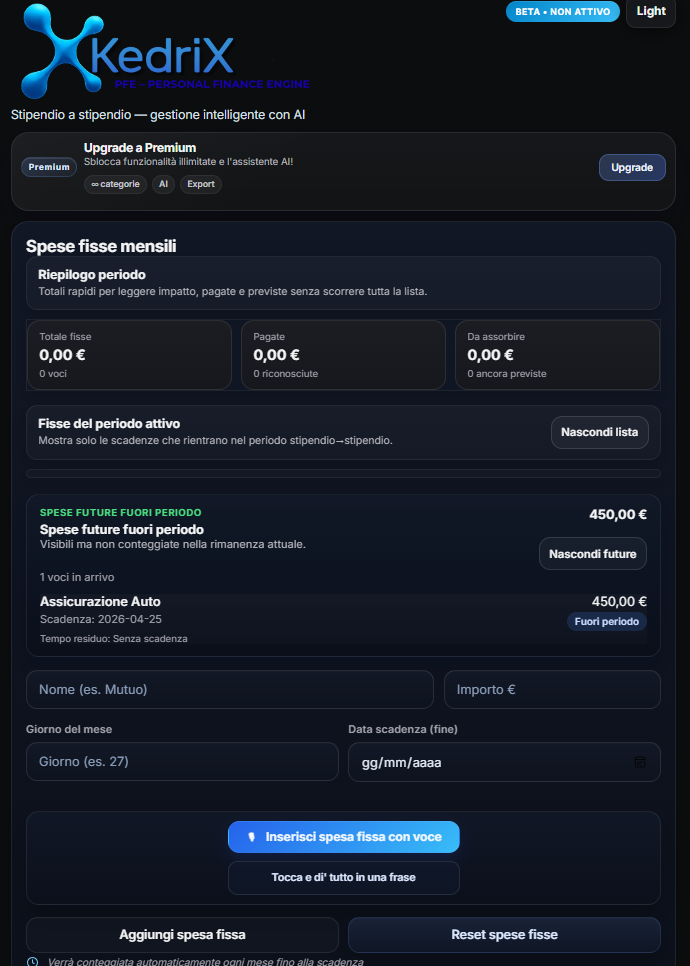The width and height of the screenshot is (690, 966).
Task: Click the Giorno (es. 27) field
Action: click(x=182, y=762)
